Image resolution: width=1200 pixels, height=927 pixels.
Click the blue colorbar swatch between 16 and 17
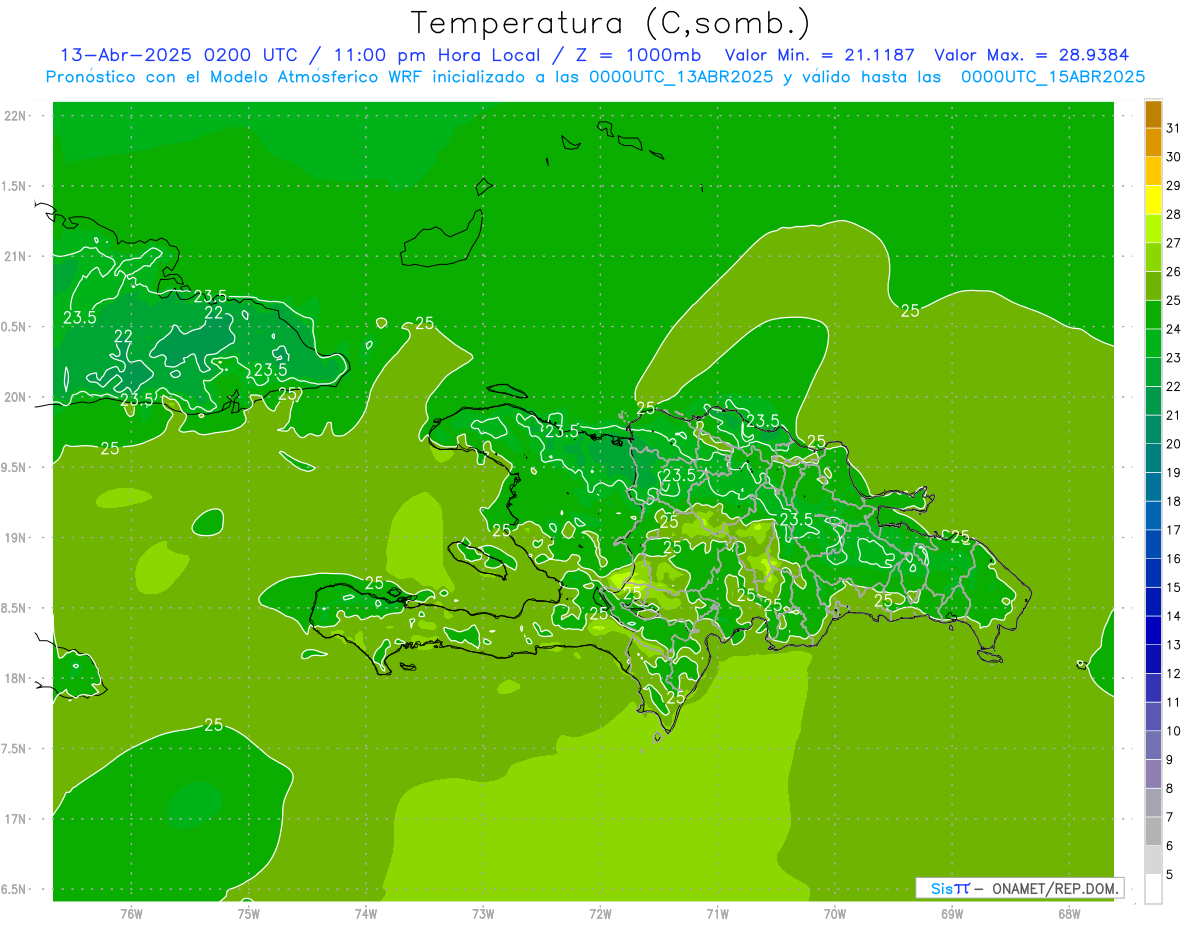click(x=1153, y=544)
